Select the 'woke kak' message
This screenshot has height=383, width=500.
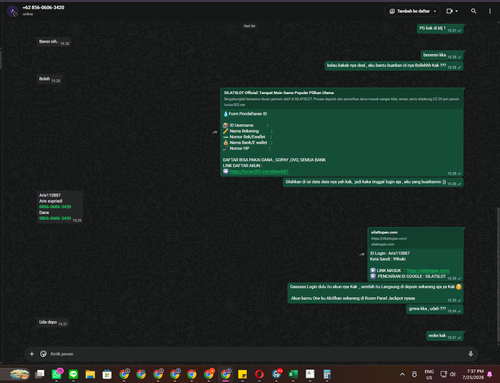point(445,336)
